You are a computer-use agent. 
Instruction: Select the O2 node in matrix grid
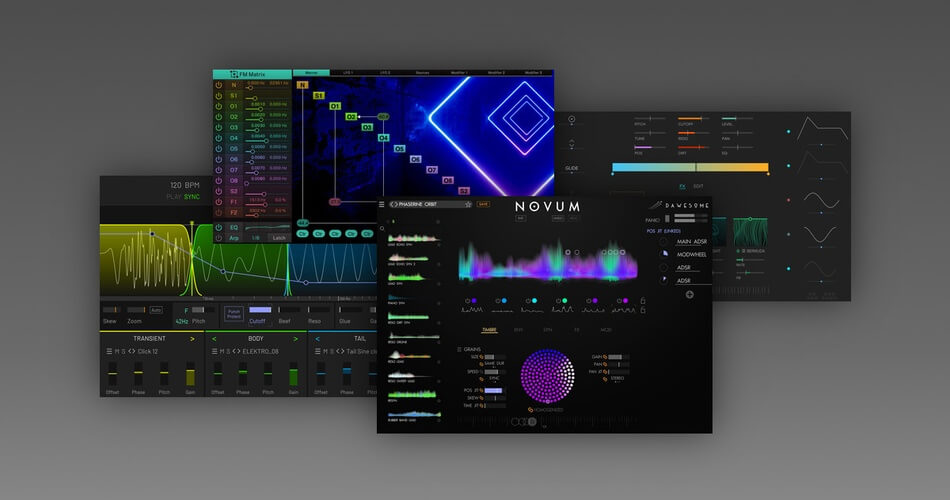351,116
